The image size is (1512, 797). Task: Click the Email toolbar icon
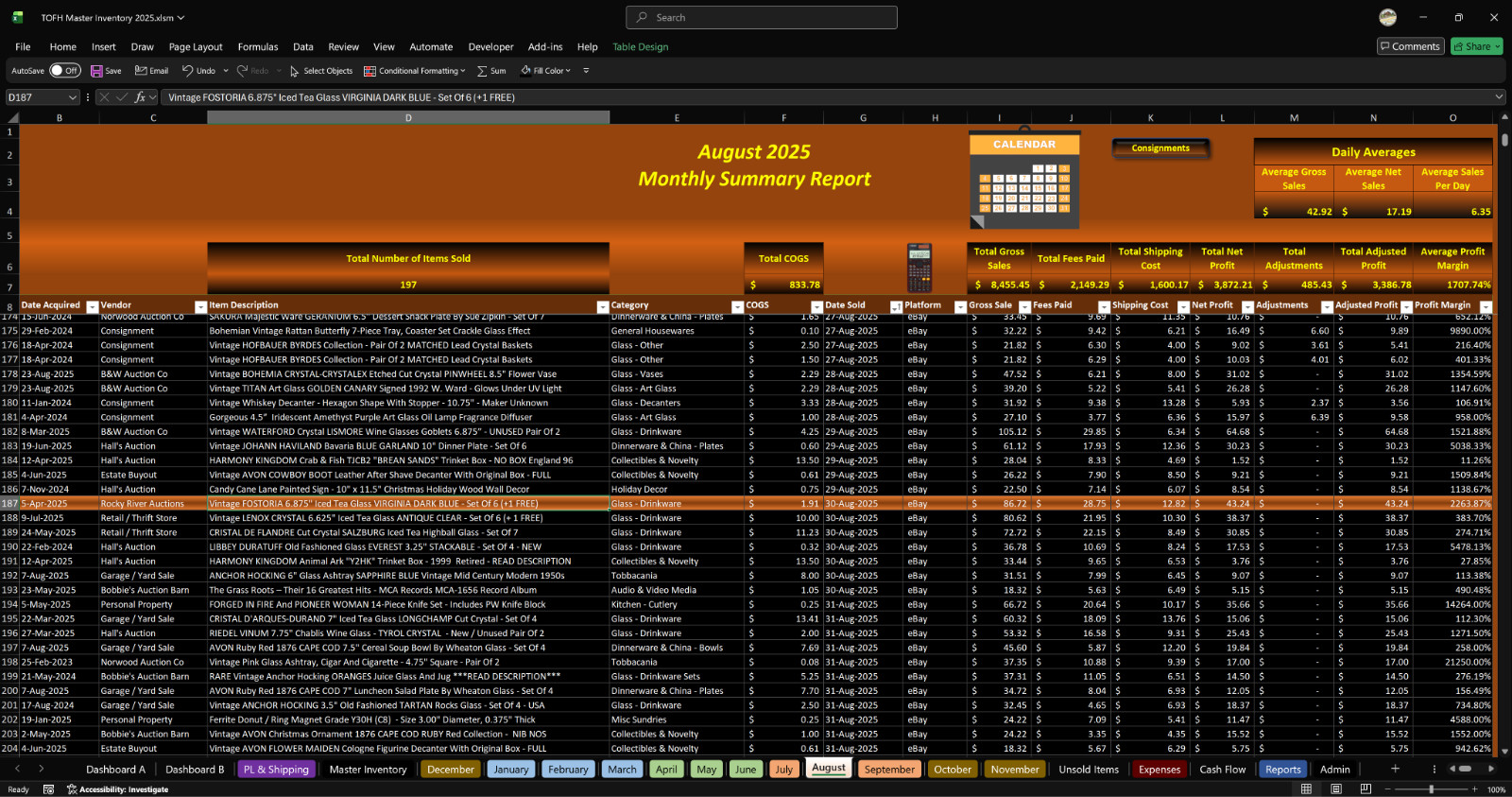click(x=141, y=71)
